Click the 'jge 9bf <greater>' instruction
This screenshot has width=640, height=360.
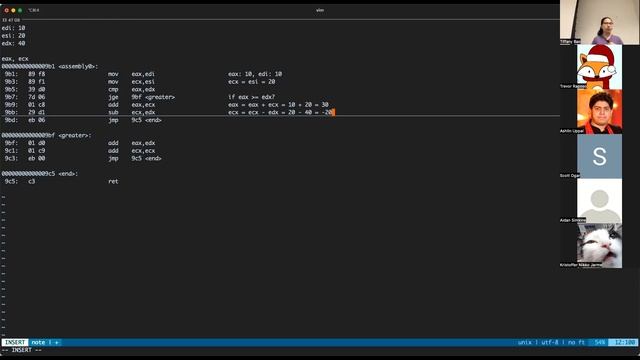pos(141,97)
